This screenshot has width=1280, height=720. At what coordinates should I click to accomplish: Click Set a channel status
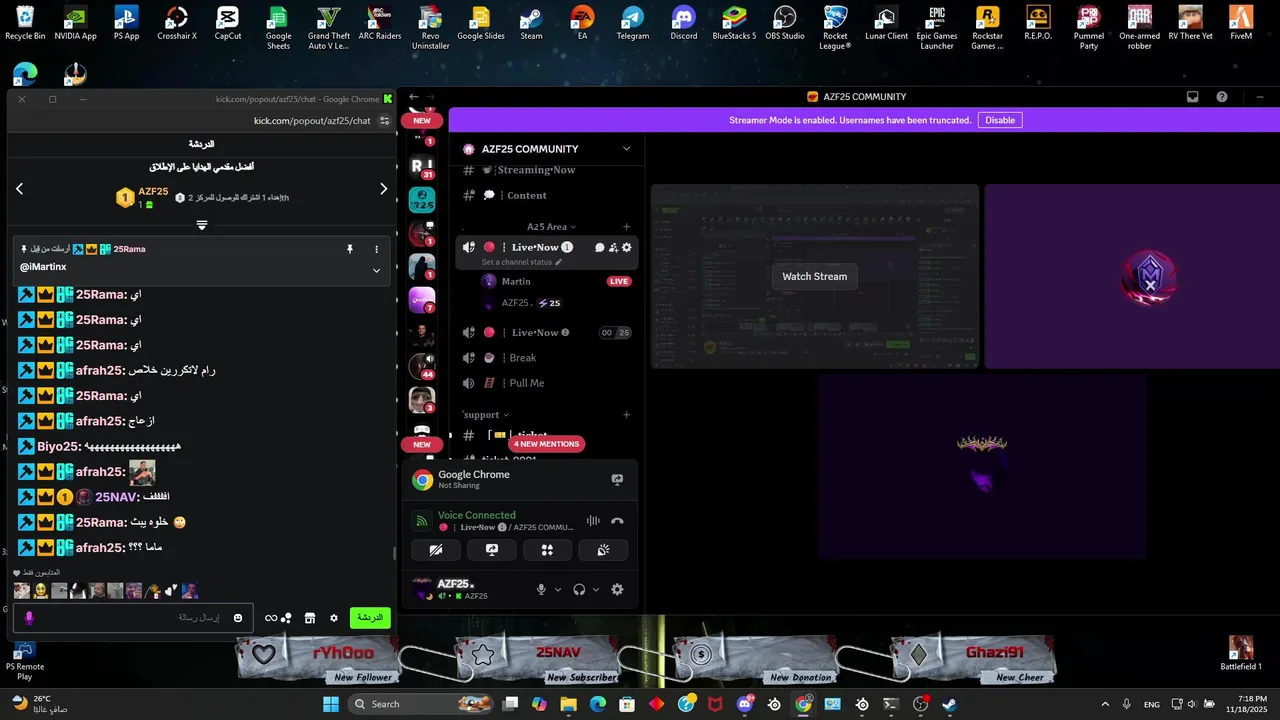(x=522, y=262)
